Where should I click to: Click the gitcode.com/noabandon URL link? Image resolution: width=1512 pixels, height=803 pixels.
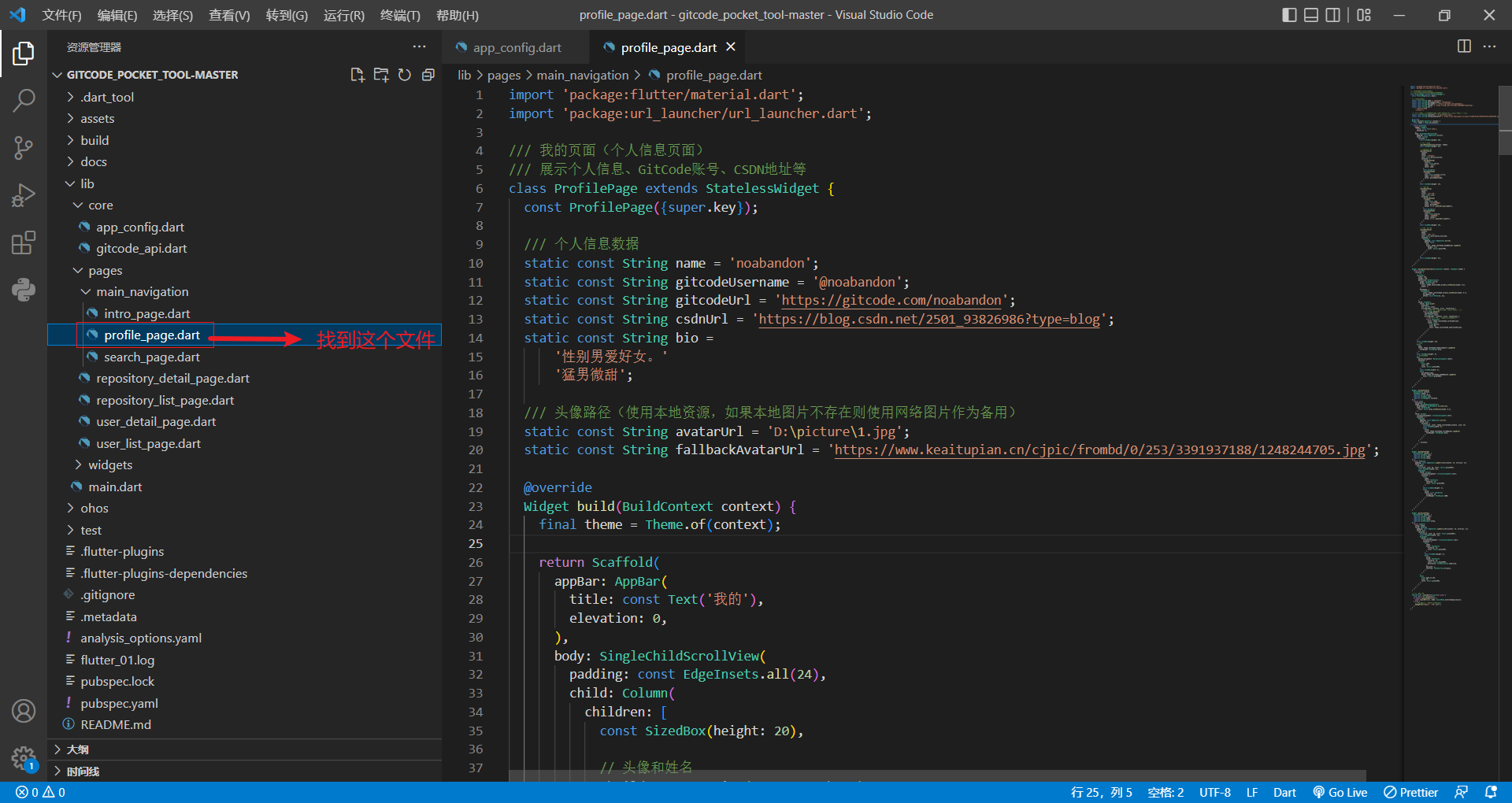[x=891, y=300]
